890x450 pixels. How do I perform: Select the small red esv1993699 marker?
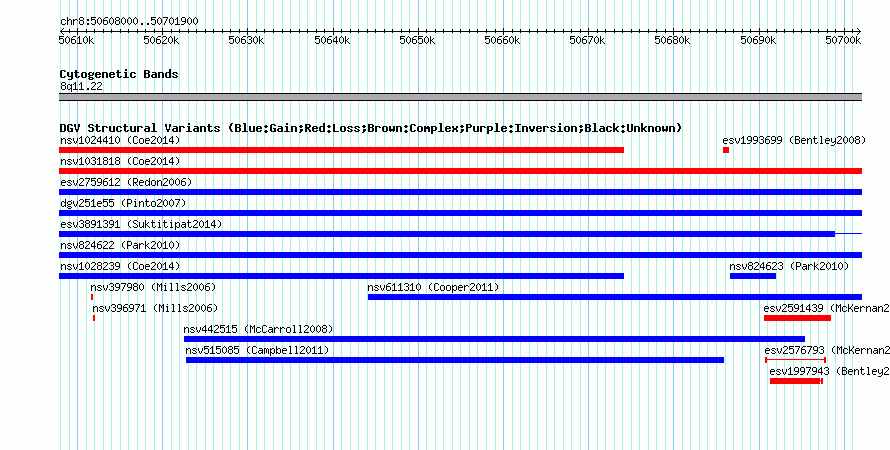pos(726,150)
